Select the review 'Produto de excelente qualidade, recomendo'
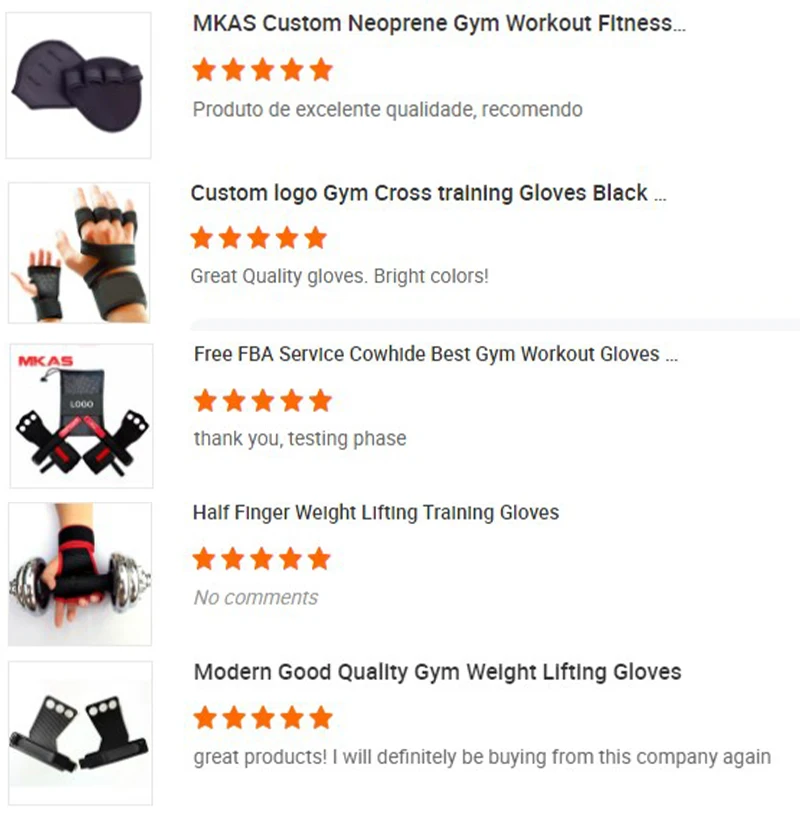The image size is (800, 826). tap(387, 110)
